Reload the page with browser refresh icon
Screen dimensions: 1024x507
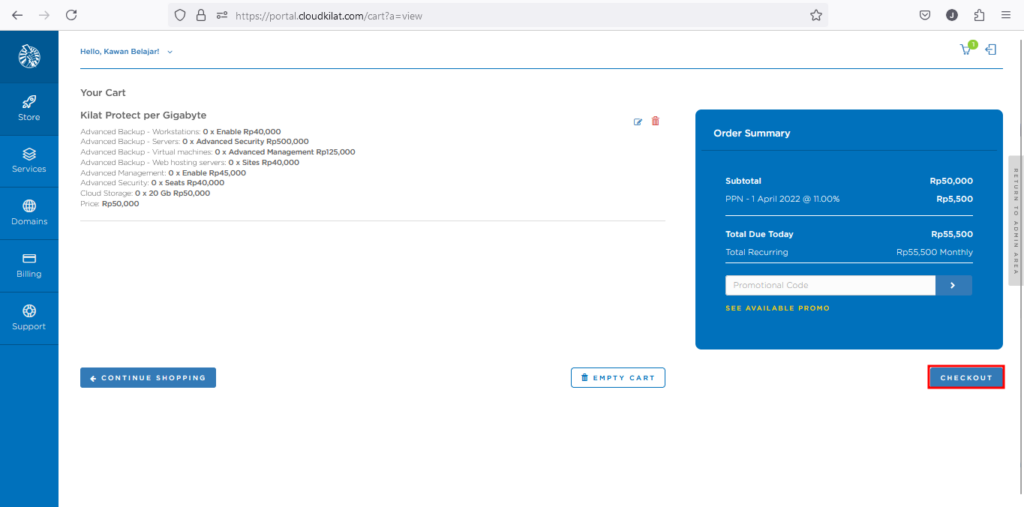tap(71, 15)
